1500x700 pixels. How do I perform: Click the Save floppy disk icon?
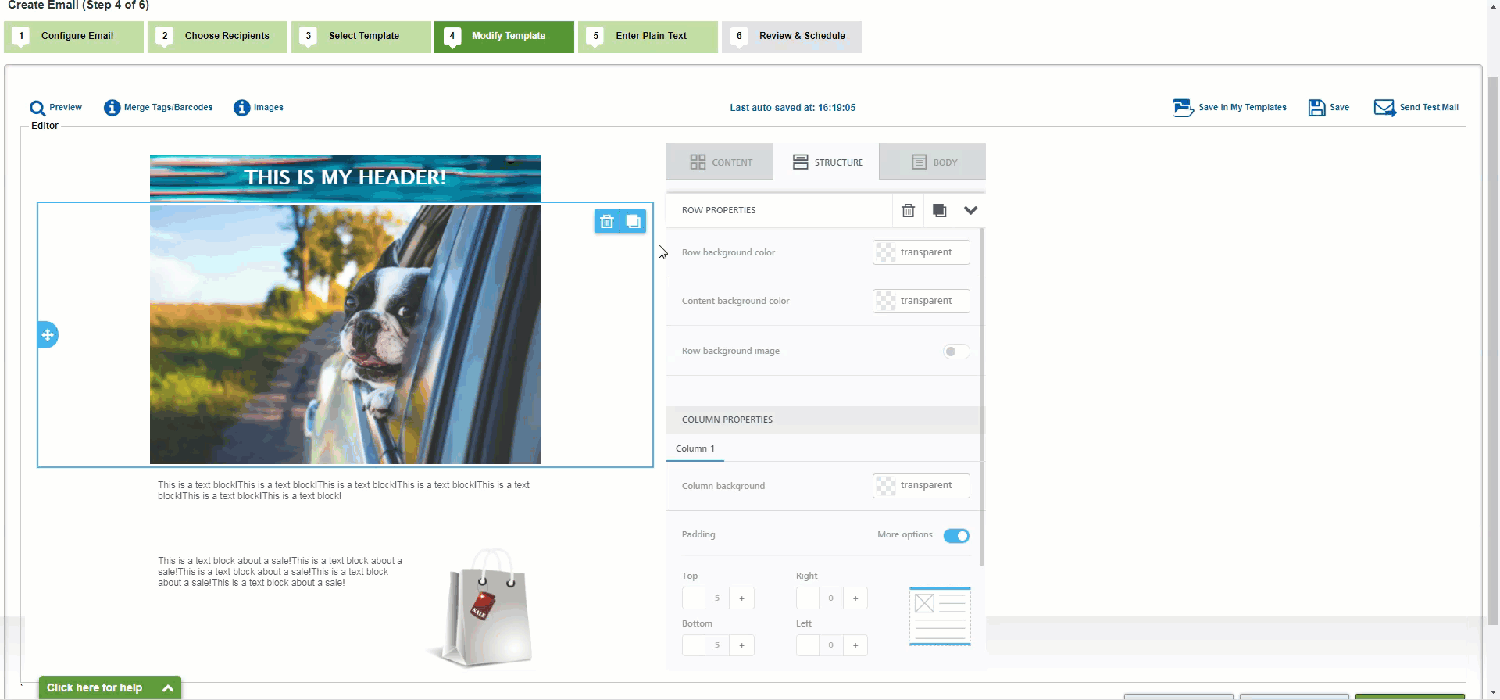pyautogui.click(x=1317, y=108)
